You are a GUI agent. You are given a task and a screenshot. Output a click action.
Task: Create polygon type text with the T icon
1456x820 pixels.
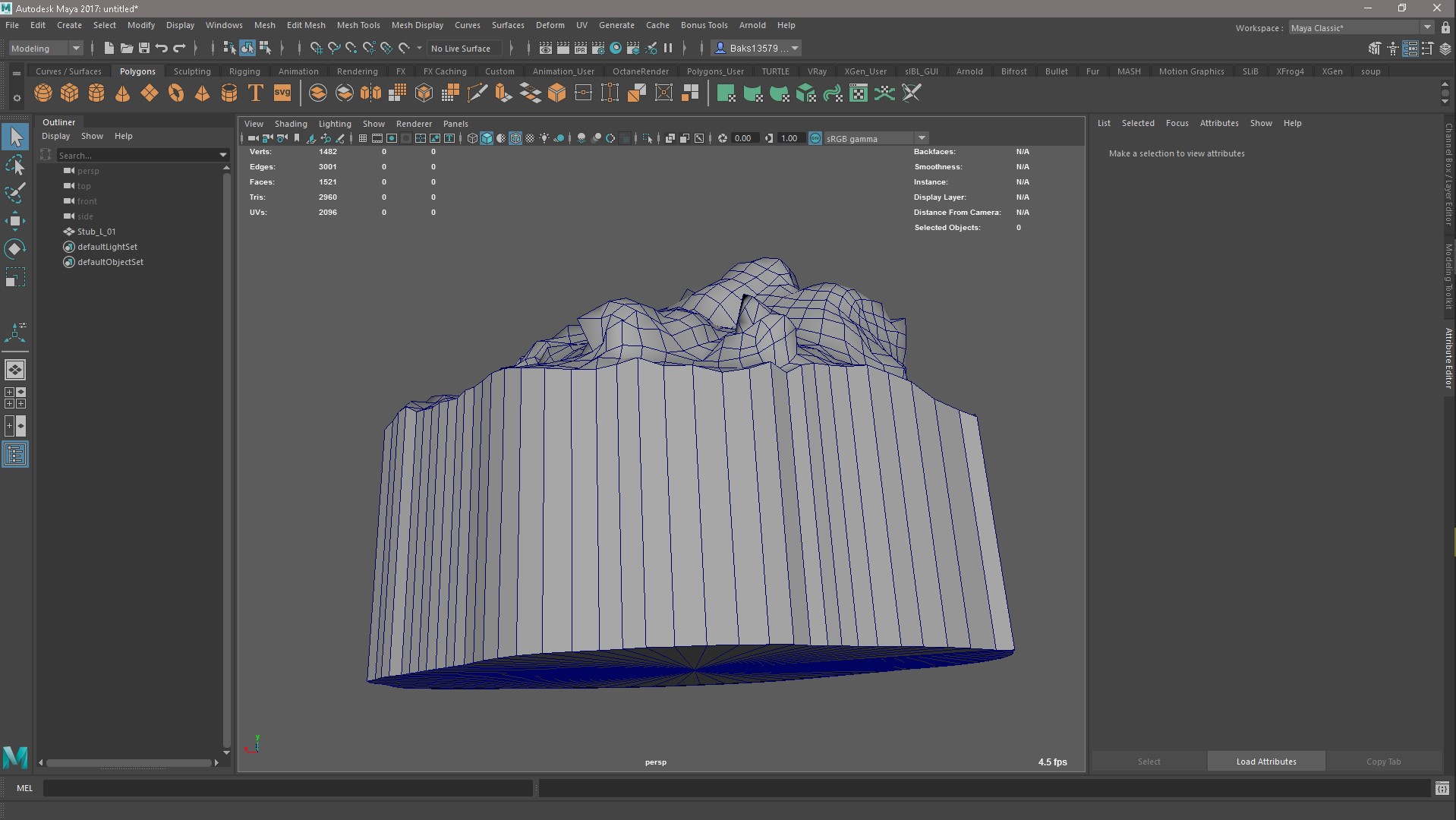256,93
